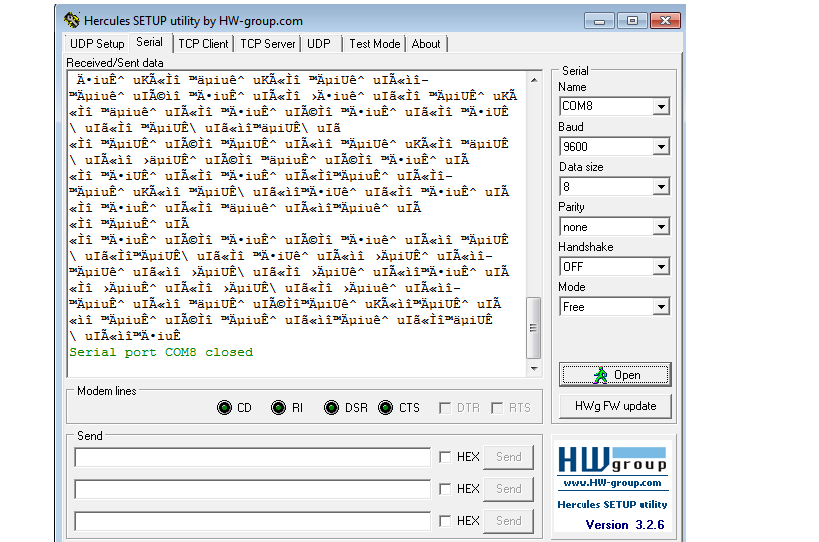
Task: Open the Test Mode tab
Action: click(375, 44)
